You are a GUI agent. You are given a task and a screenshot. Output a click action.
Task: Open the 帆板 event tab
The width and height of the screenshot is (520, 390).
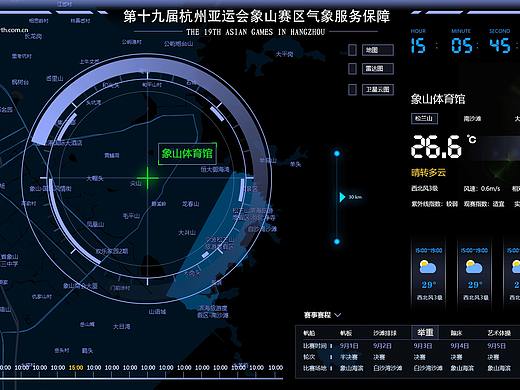[346, 333]
